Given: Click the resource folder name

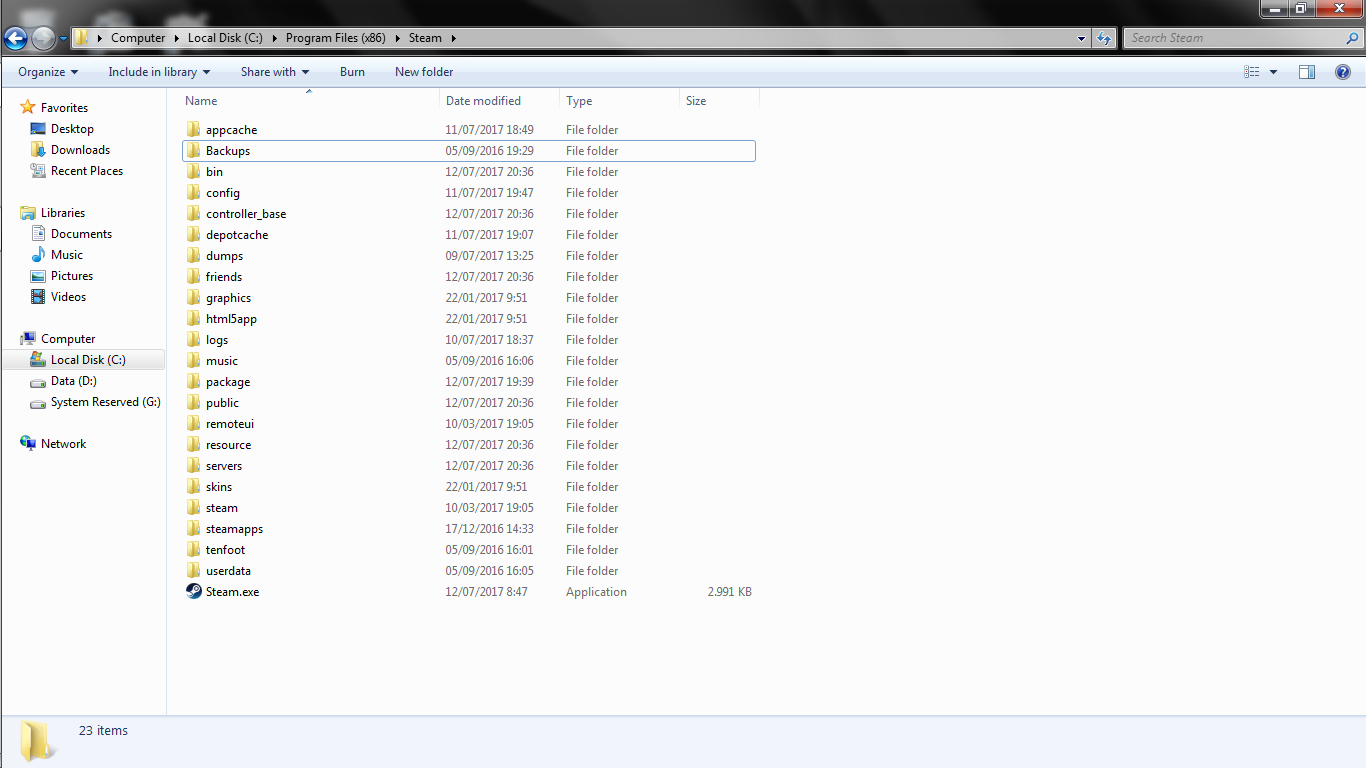Looking at the screenshot, I should (228, 445).
